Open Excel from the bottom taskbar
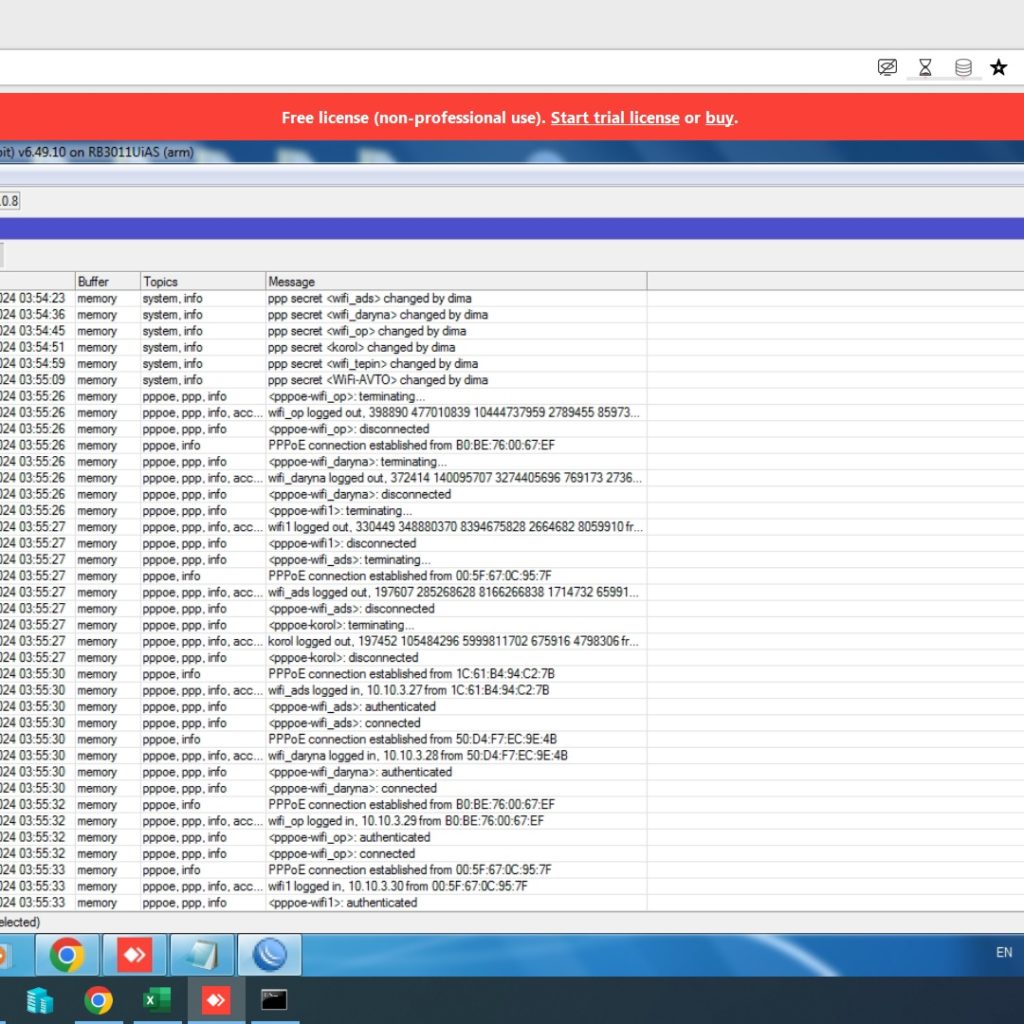 click(157, 1000)
